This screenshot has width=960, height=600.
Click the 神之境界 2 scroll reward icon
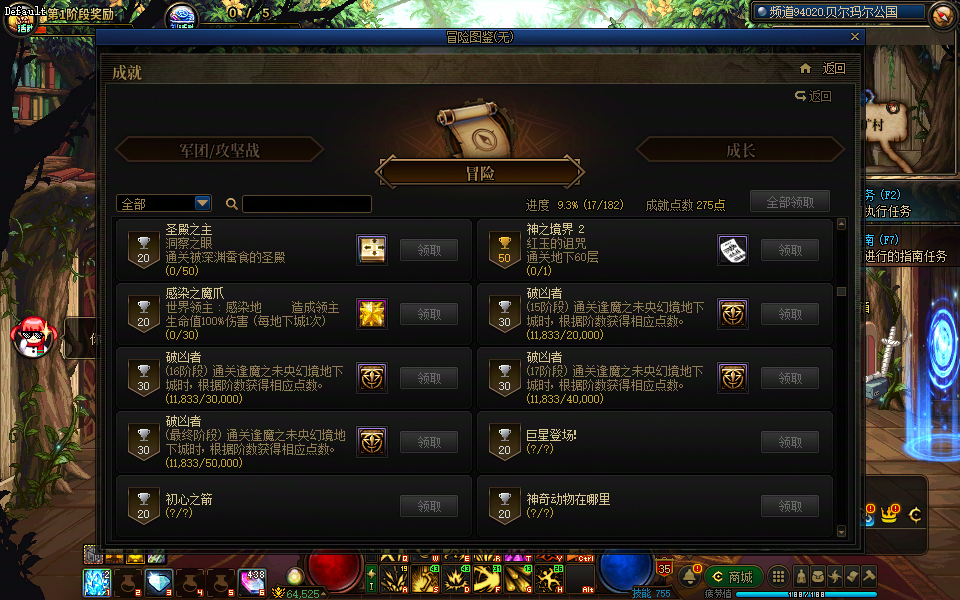(733, 250)
